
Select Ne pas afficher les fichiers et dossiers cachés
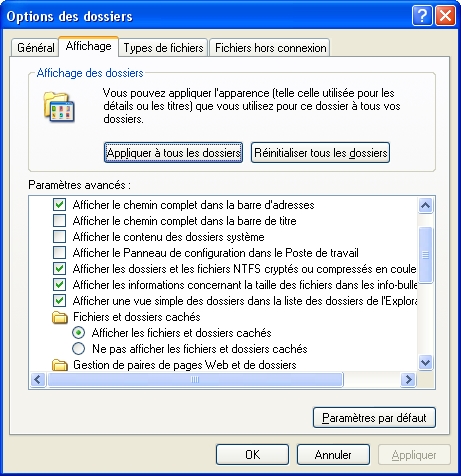pyautogui.click(x=79, y=349)
